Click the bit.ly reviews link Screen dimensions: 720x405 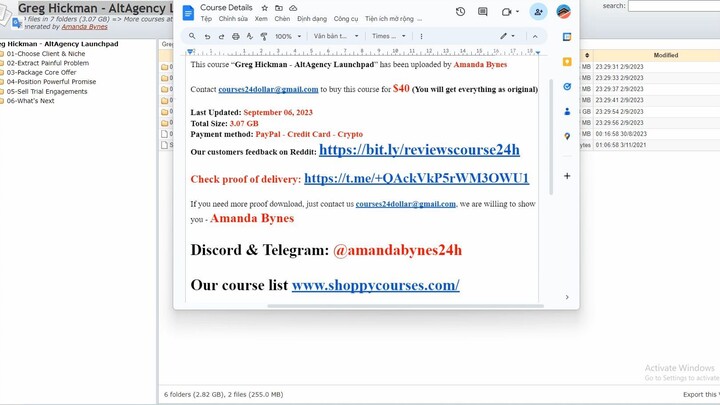tap(419, 150)
